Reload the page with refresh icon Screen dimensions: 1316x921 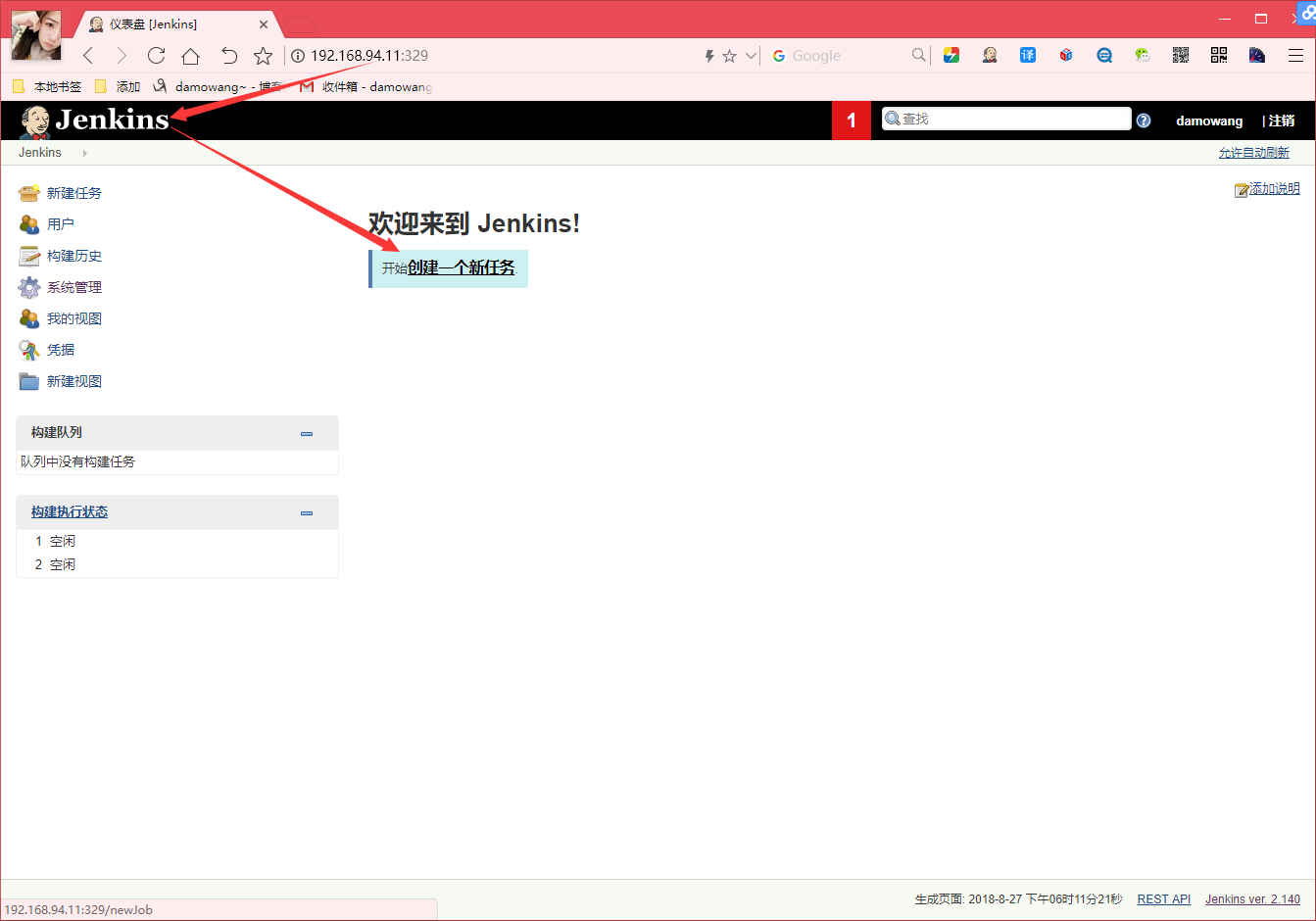click(156, 56)
